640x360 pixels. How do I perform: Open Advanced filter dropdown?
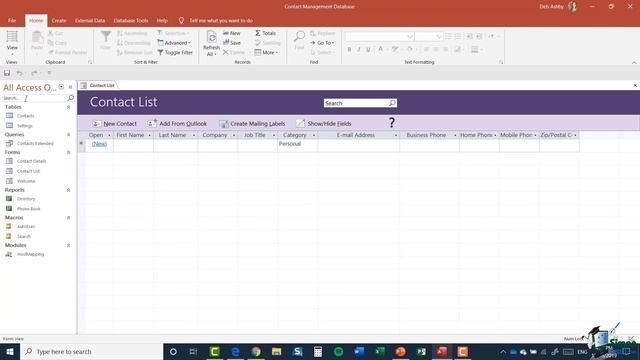click(174, 43)
